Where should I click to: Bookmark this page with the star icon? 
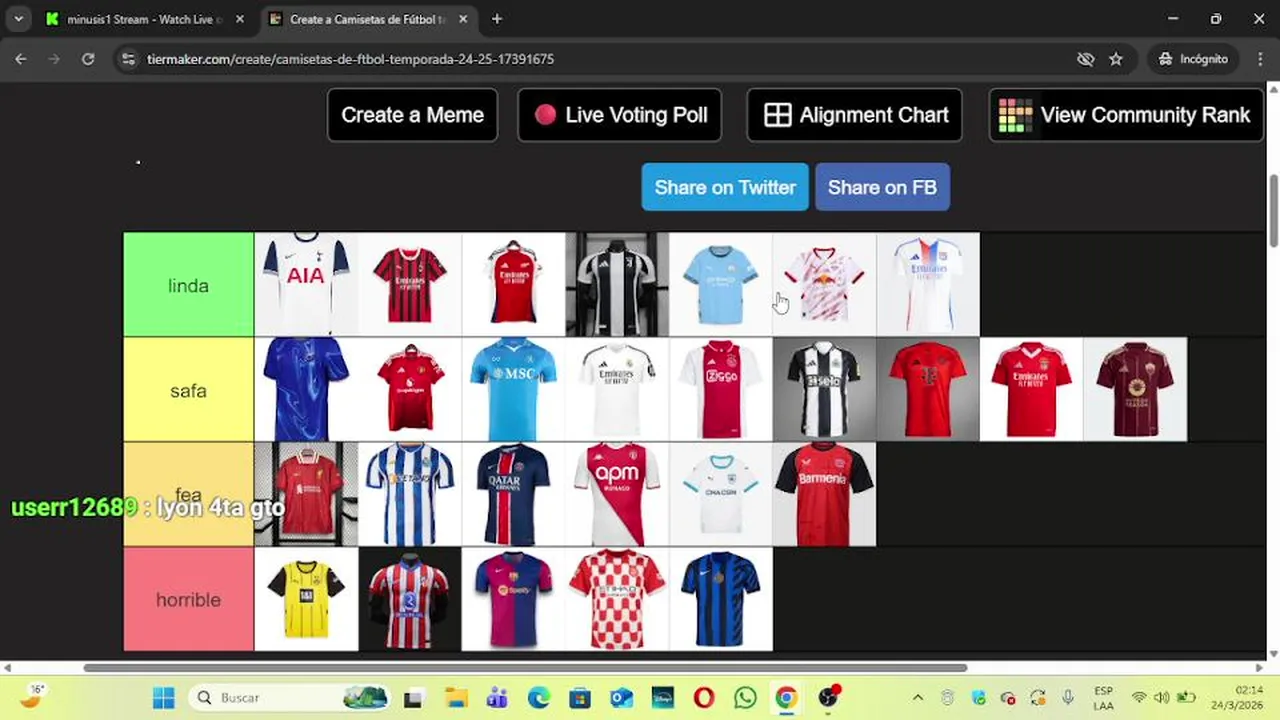point(1116,59)
